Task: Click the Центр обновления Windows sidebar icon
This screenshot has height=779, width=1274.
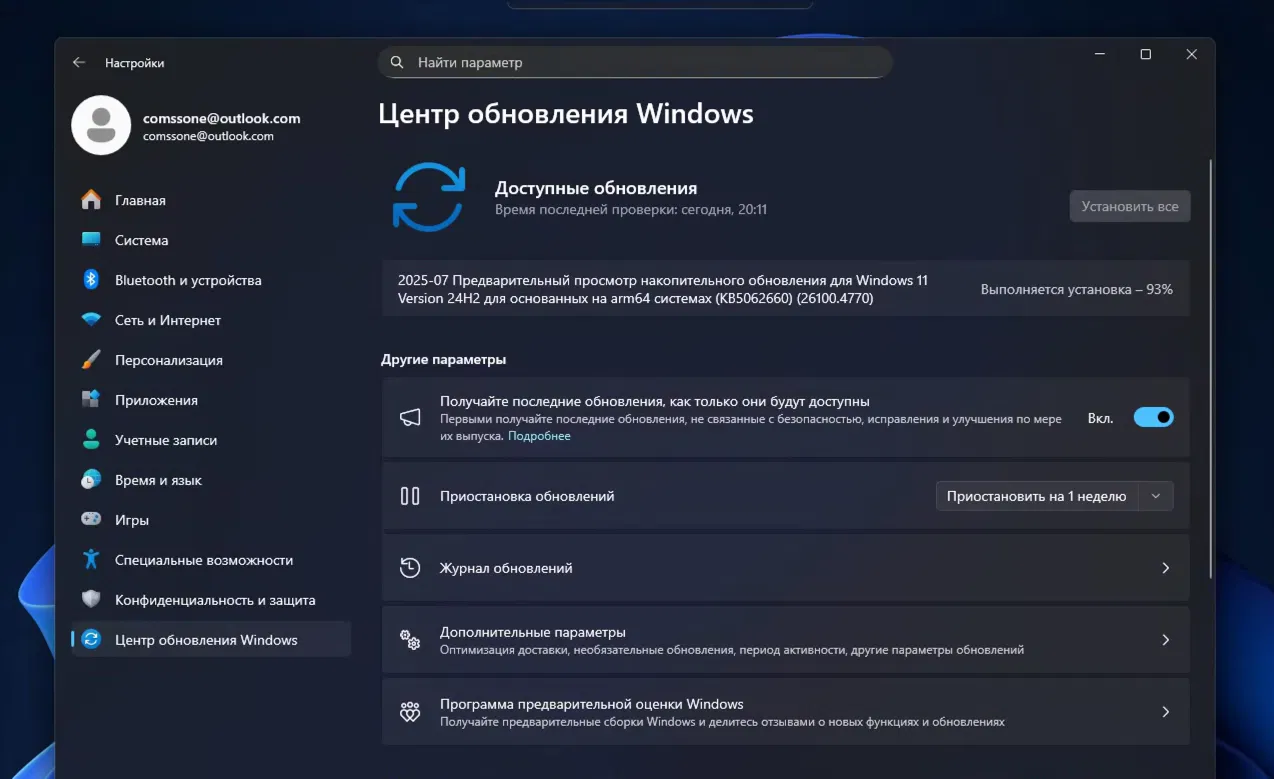Action: [91, 640]
